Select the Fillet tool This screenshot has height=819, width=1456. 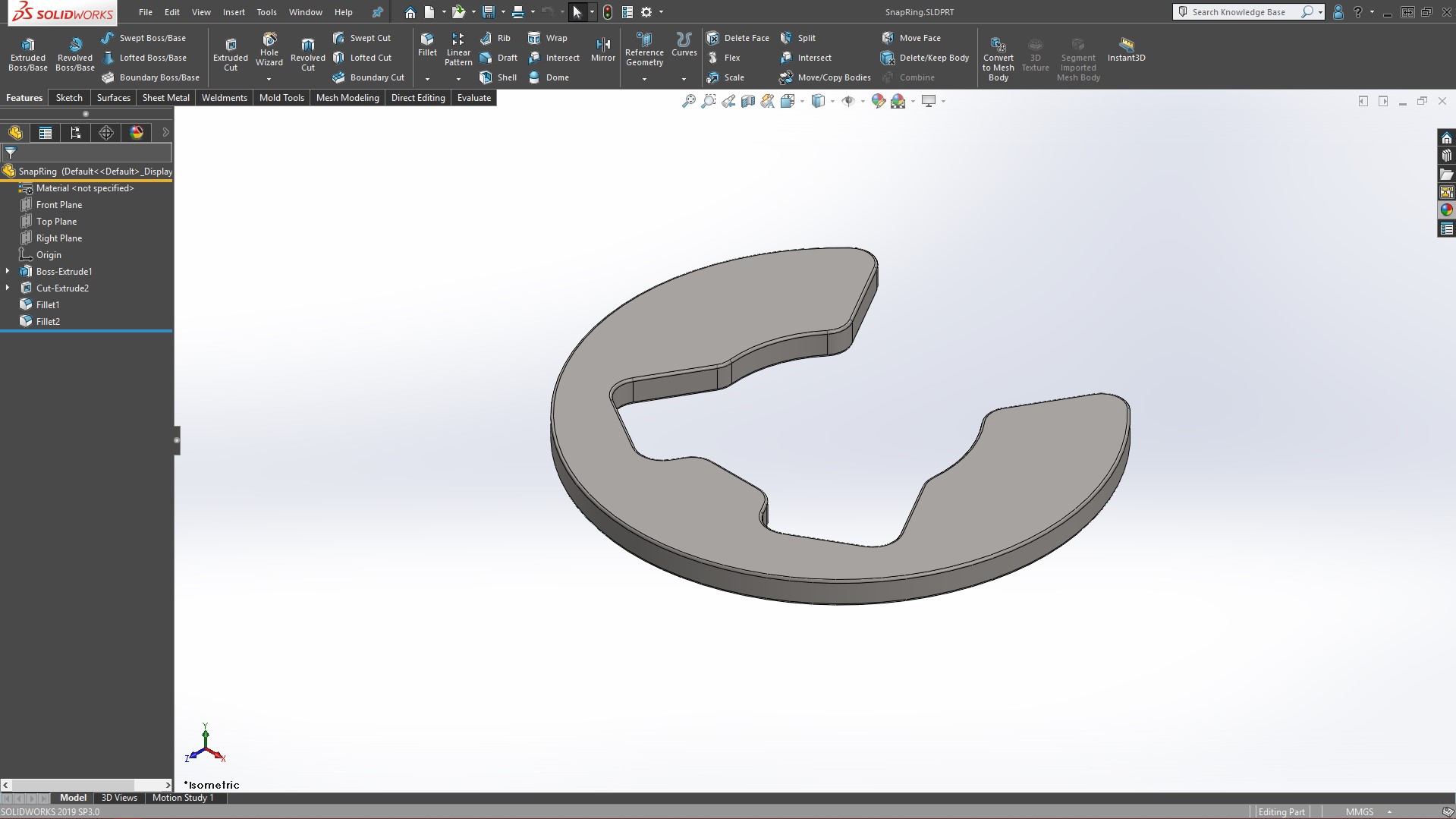(427, 45)
